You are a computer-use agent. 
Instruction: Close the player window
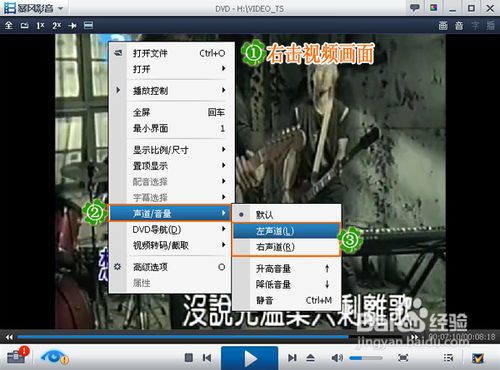[x=490, y=8]
